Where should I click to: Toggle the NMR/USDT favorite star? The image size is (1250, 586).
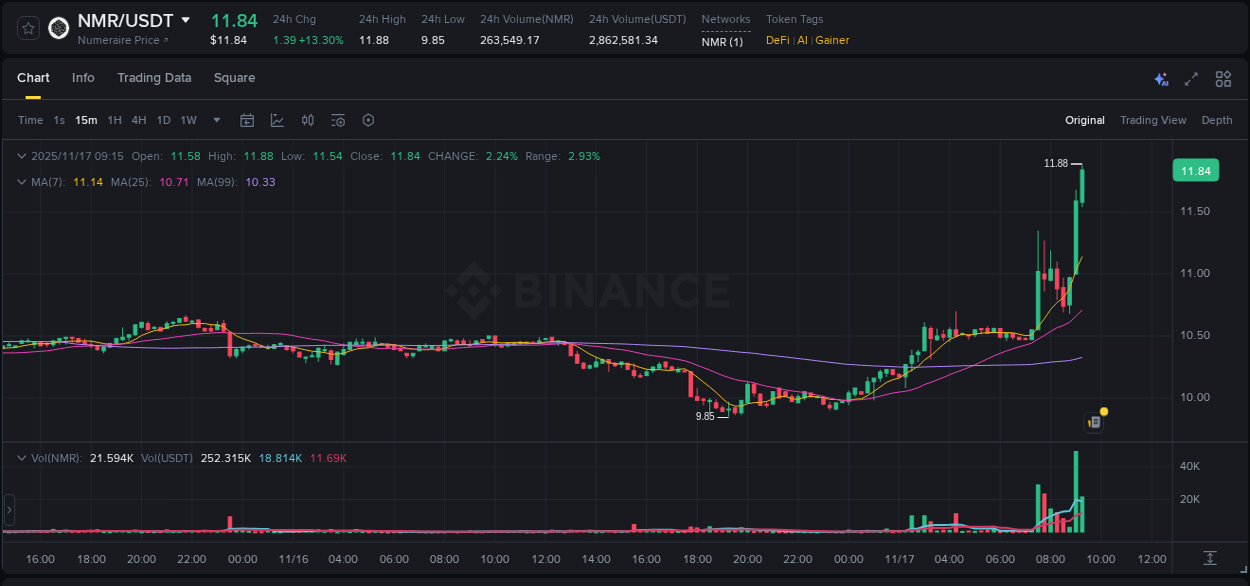pyautogui.click(x=27, y=28)
